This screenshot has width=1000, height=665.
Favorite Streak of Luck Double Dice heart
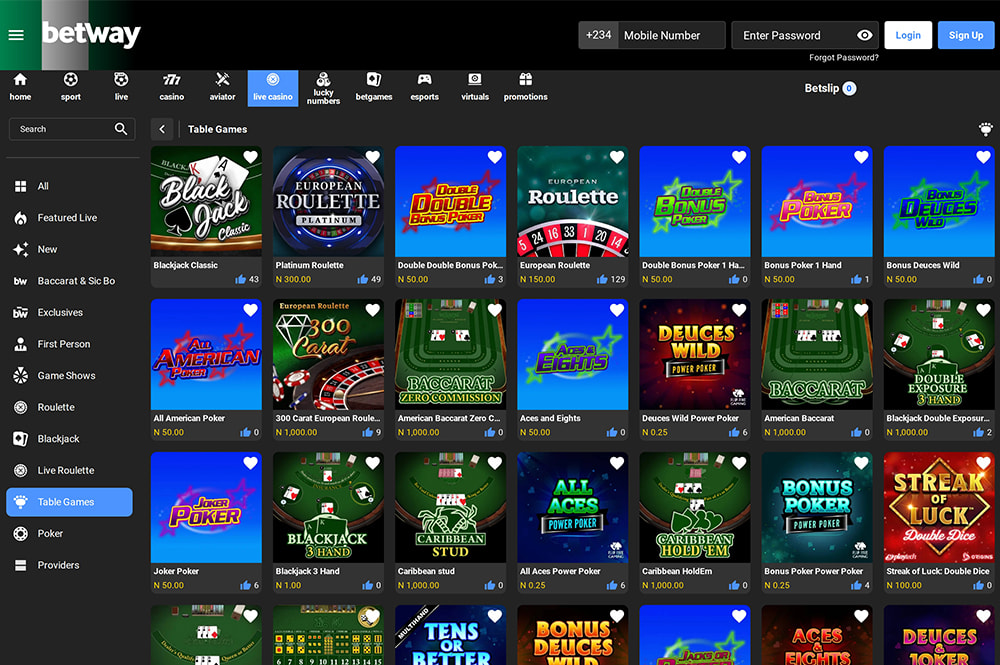pyautogui.click(x=983, y=463)
